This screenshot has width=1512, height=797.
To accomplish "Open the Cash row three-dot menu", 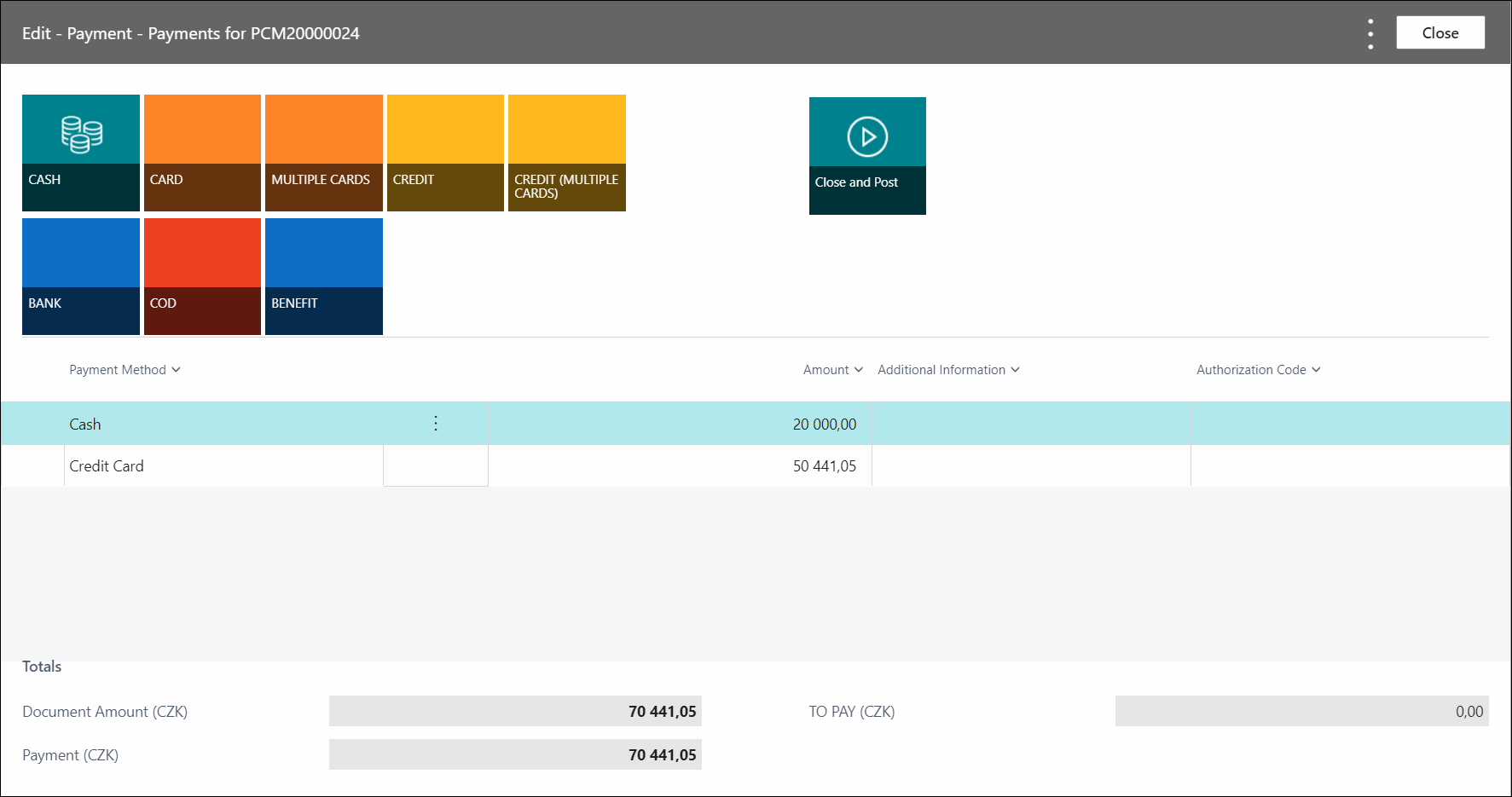I will (x=436, y=424).
